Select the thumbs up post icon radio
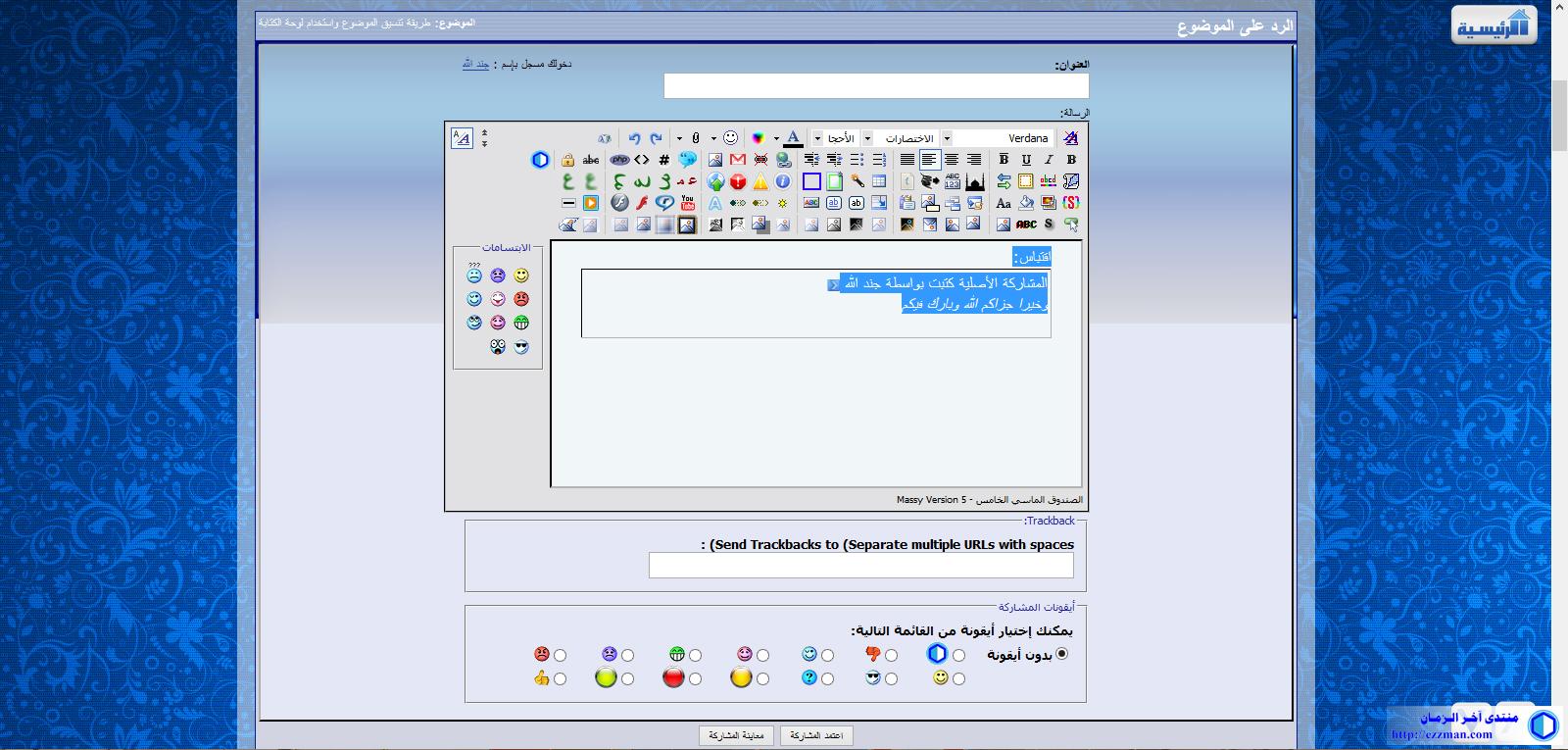Screen dimensions: 1568x750 pyautogui.click(x=560, y=678)
